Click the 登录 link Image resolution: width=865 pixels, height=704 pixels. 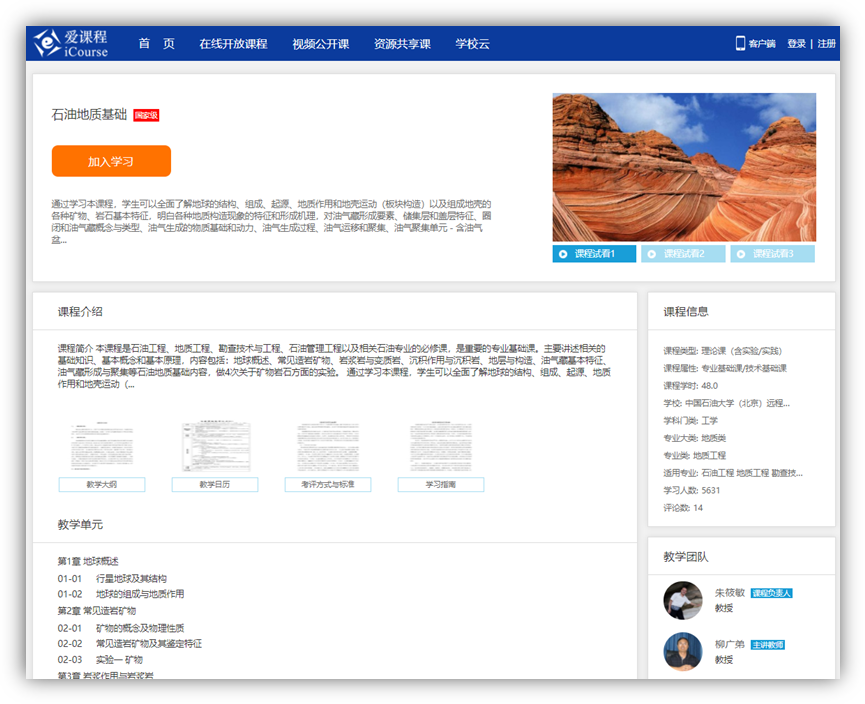(796, 44)
